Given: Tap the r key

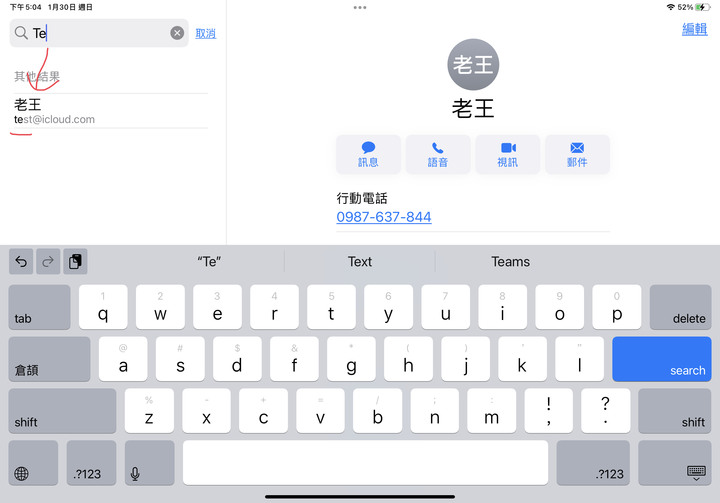Looking at the screenshot, I should [x=274, y=307].
